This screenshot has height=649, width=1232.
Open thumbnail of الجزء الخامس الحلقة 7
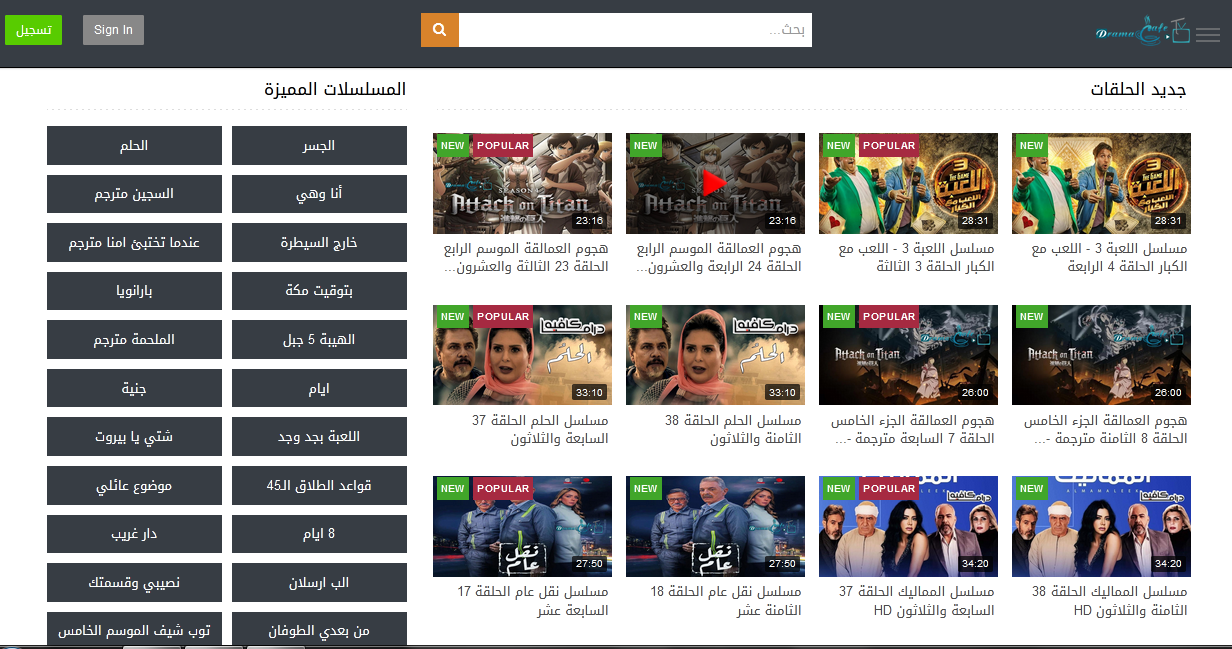coord(908,355)
